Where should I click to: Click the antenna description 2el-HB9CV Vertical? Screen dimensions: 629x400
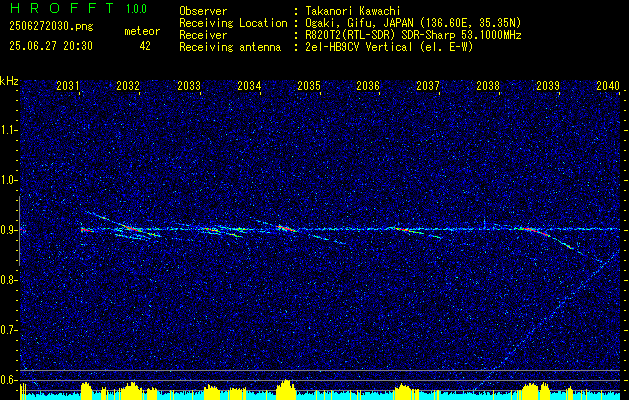(359, 47)
